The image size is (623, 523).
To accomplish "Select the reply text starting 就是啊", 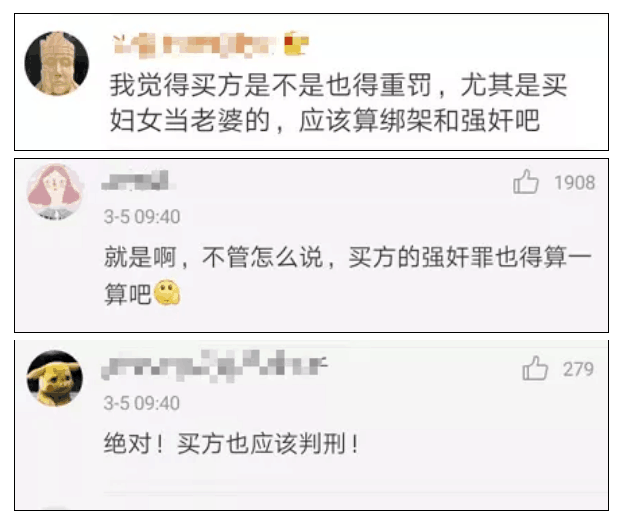I will [348, 275].
